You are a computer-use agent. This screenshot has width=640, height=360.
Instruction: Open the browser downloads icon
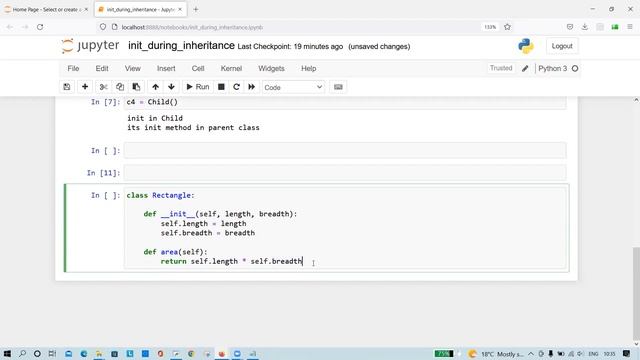tap(584, 27)
